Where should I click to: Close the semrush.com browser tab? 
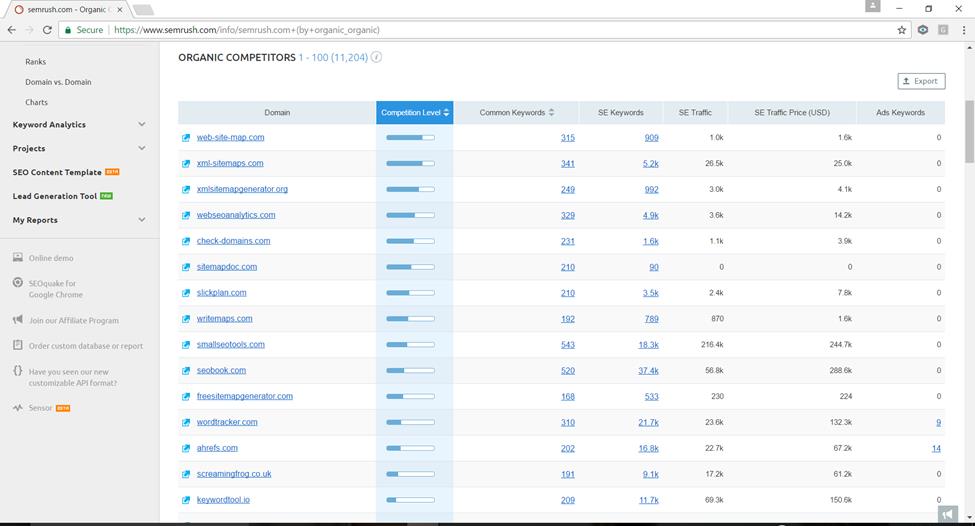point(120,10)
